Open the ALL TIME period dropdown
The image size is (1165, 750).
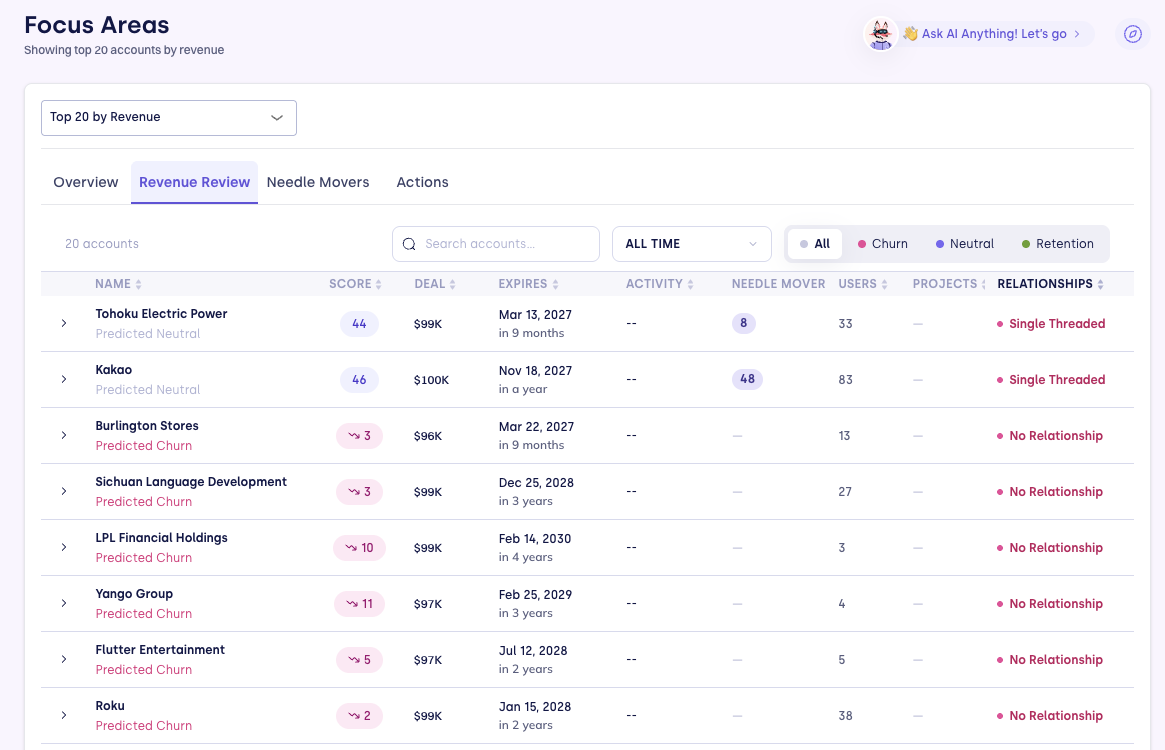tap(692, 244)
